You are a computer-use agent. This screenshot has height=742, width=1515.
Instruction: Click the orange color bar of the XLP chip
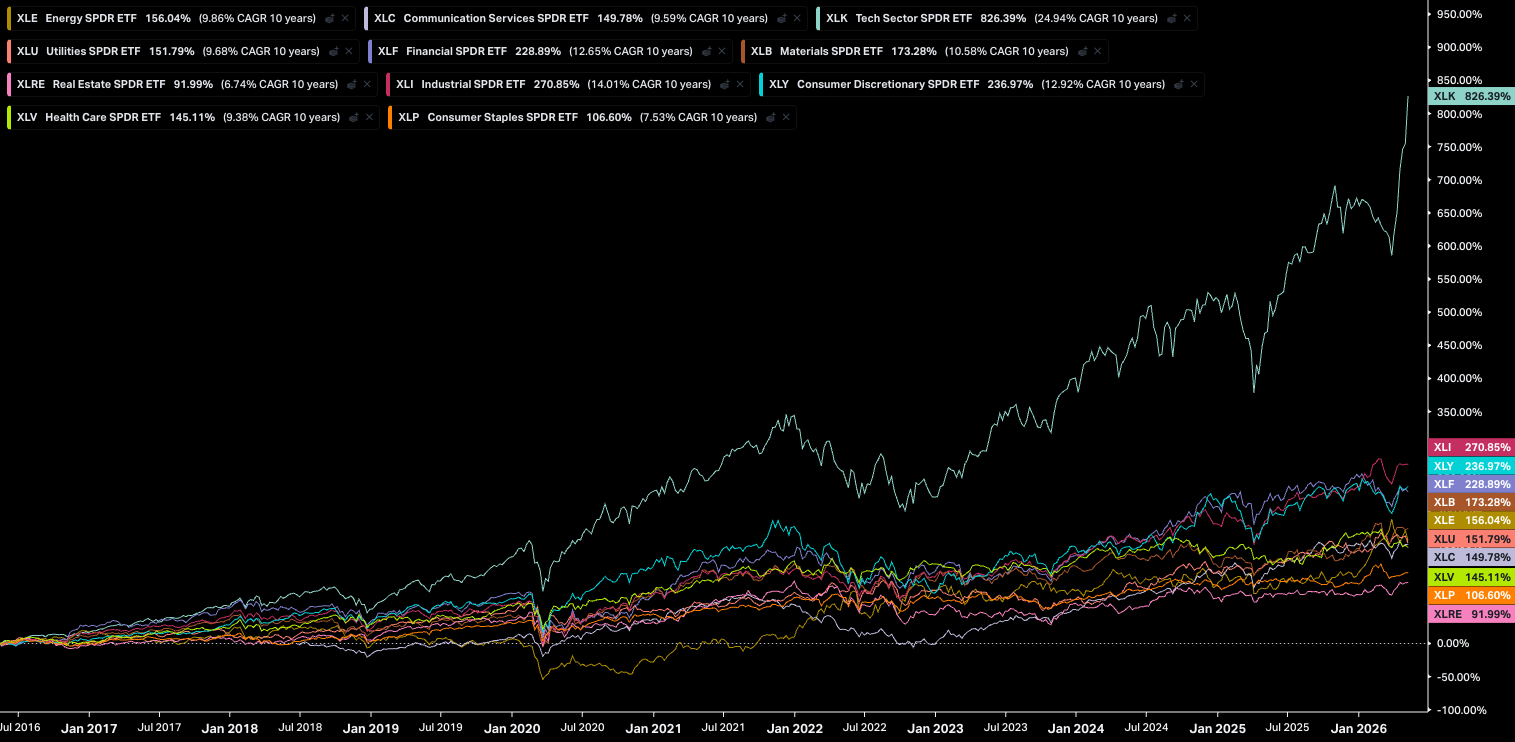[389, 118]
